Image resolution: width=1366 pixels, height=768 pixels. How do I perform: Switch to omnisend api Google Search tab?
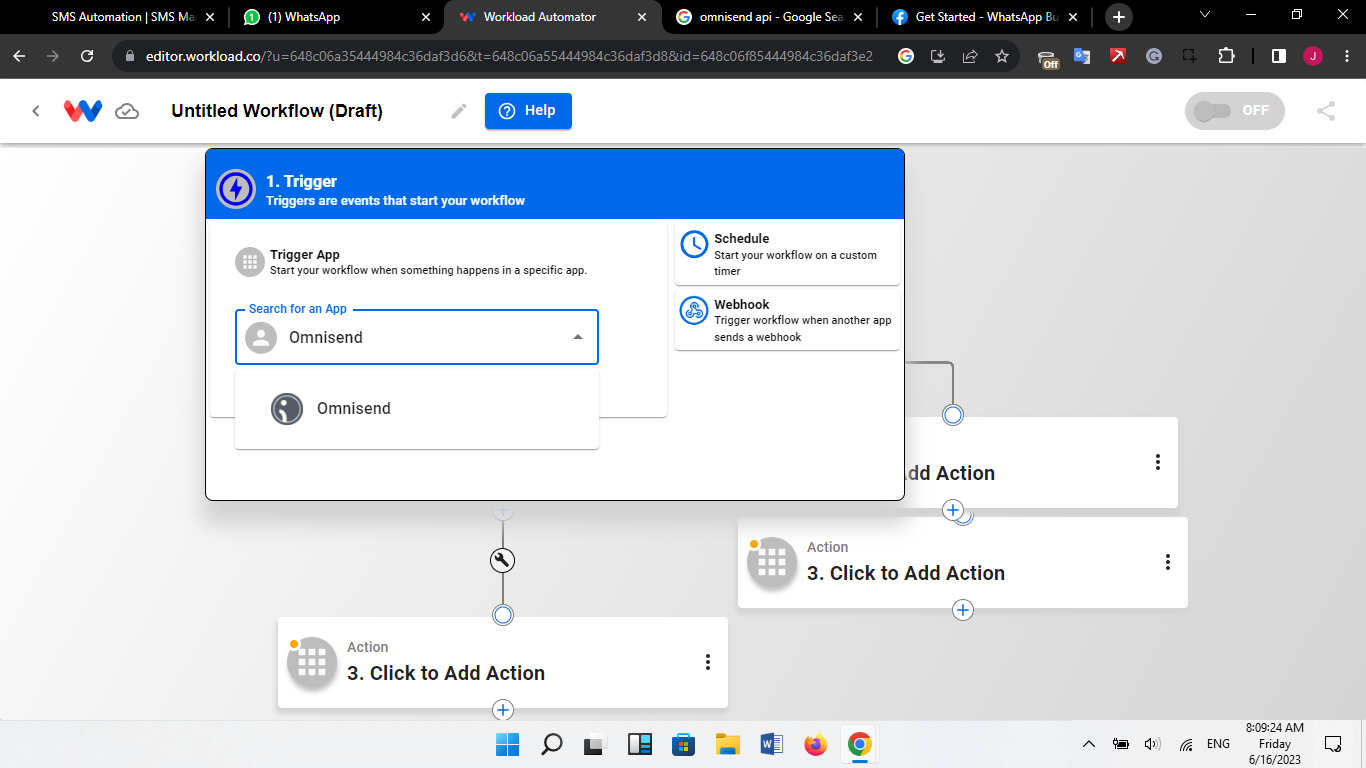770,17
